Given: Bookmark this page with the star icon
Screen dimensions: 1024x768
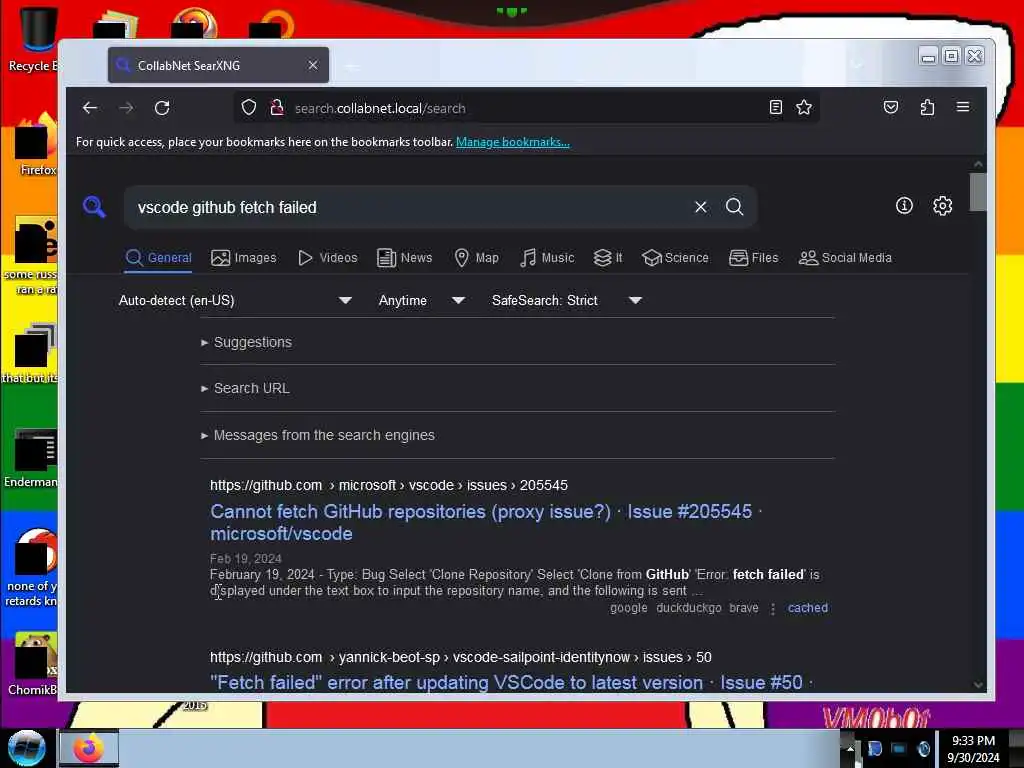Looking at the screenshot, I should tap(804, 108).
